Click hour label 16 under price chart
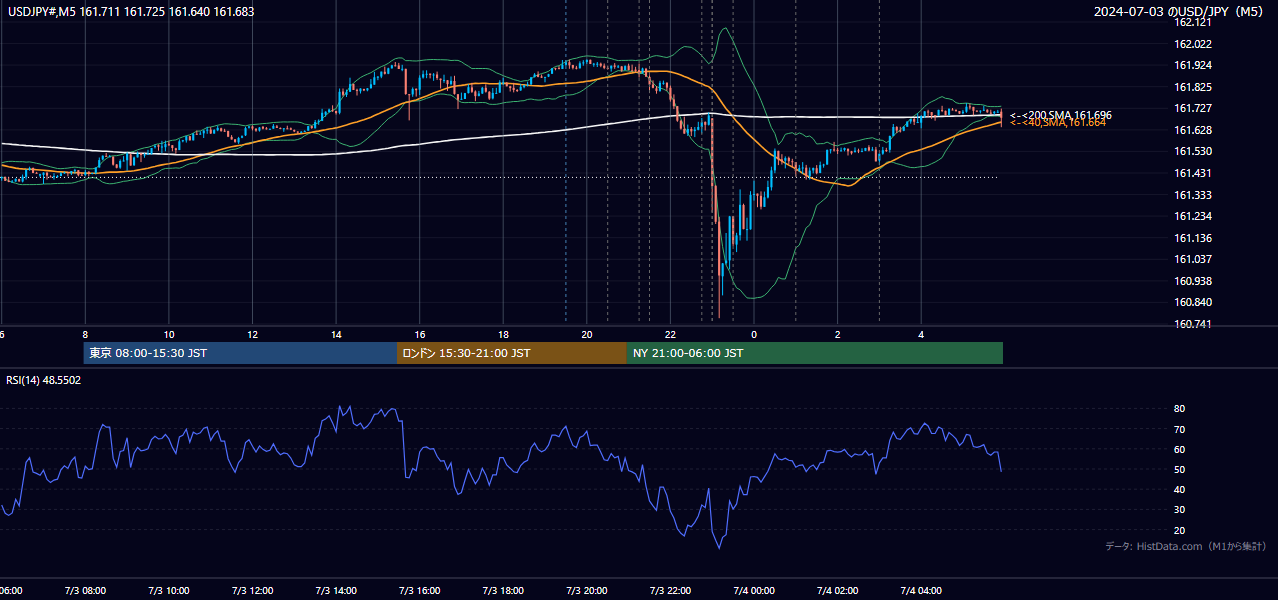Viewport: 1278px width, 600px height. click(420, 334)
